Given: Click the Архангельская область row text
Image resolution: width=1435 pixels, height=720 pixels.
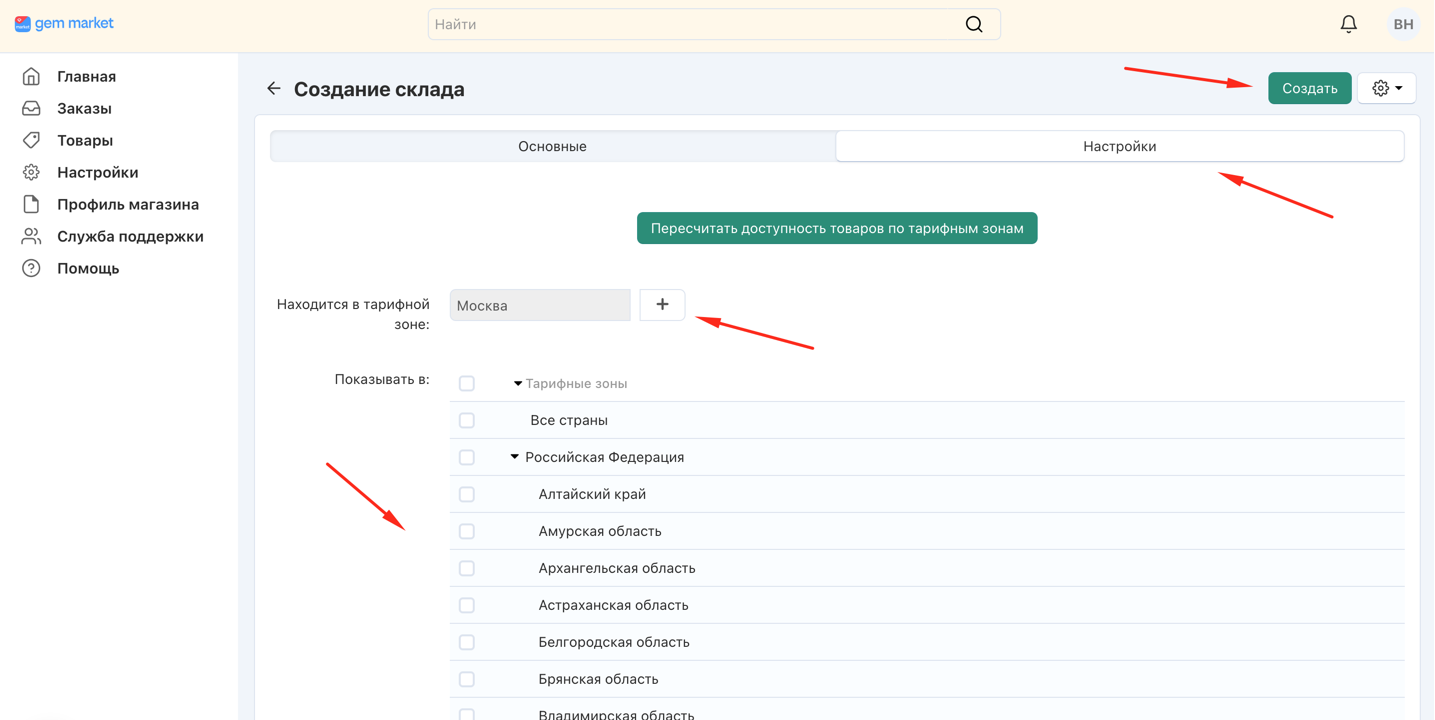Looking at the screenshot, I should [617, 568].
